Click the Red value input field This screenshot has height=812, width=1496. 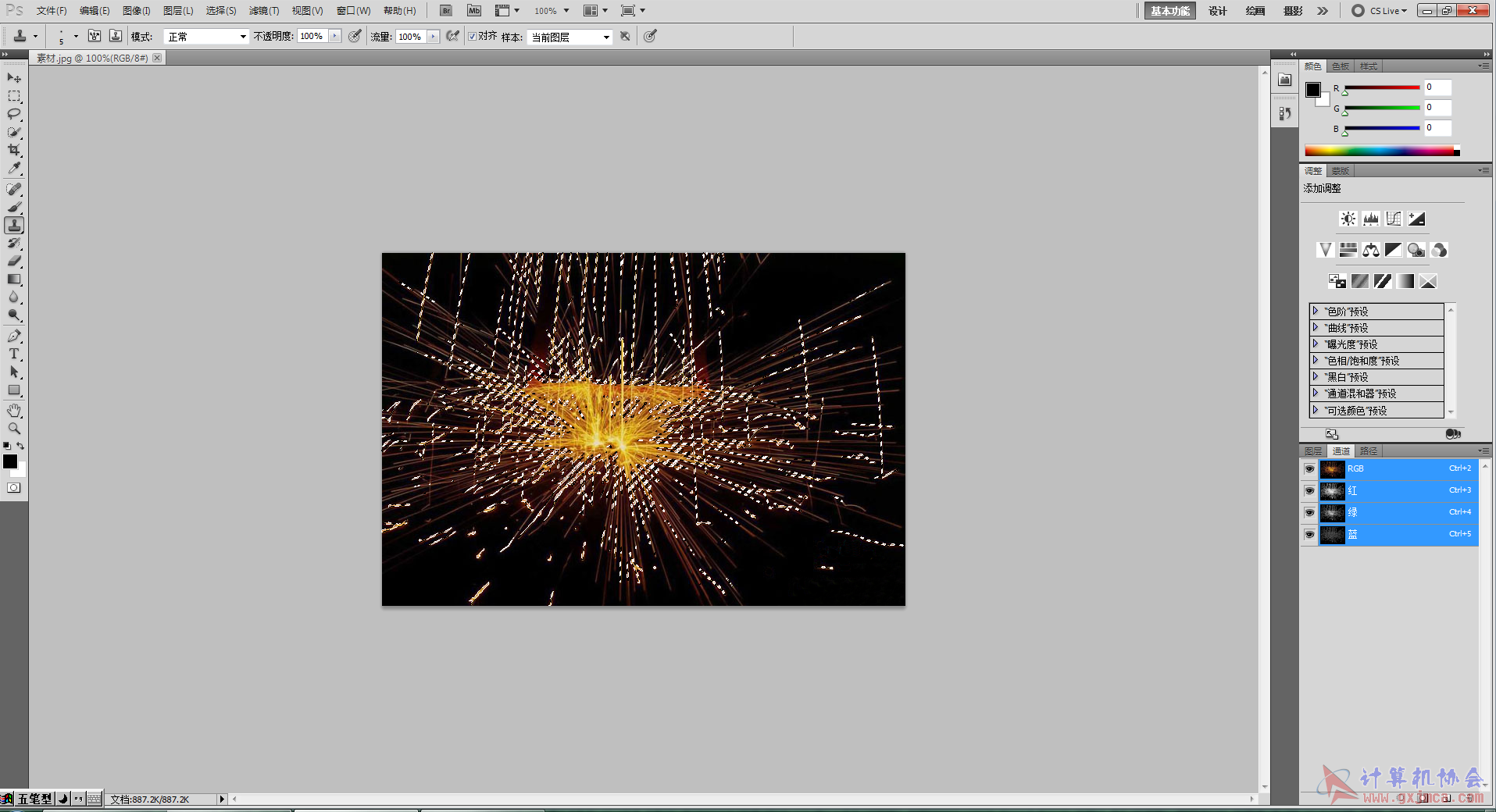(x=1437, y=87)
